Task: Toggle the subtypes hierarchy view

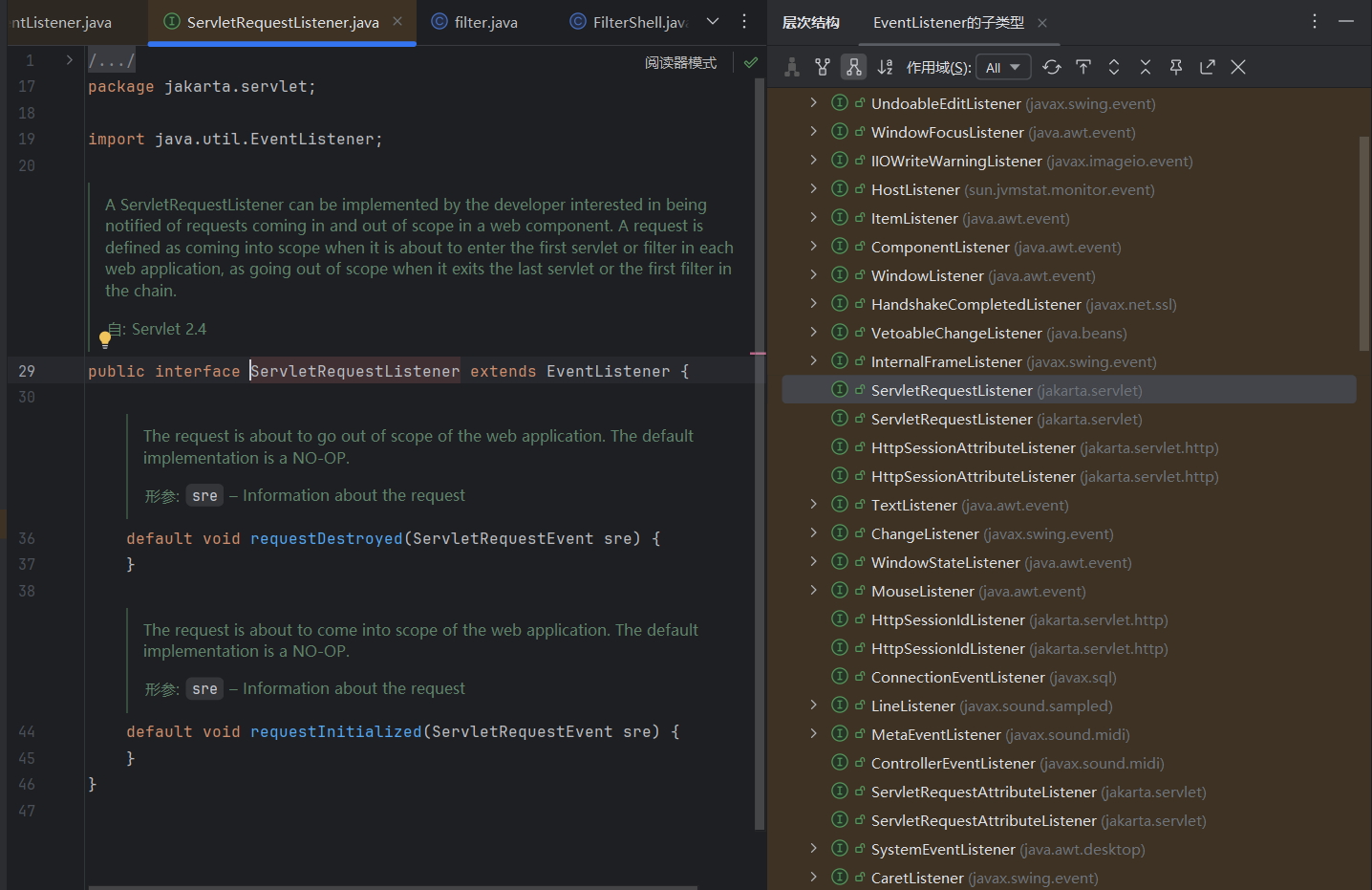Action: coord(853,67)
